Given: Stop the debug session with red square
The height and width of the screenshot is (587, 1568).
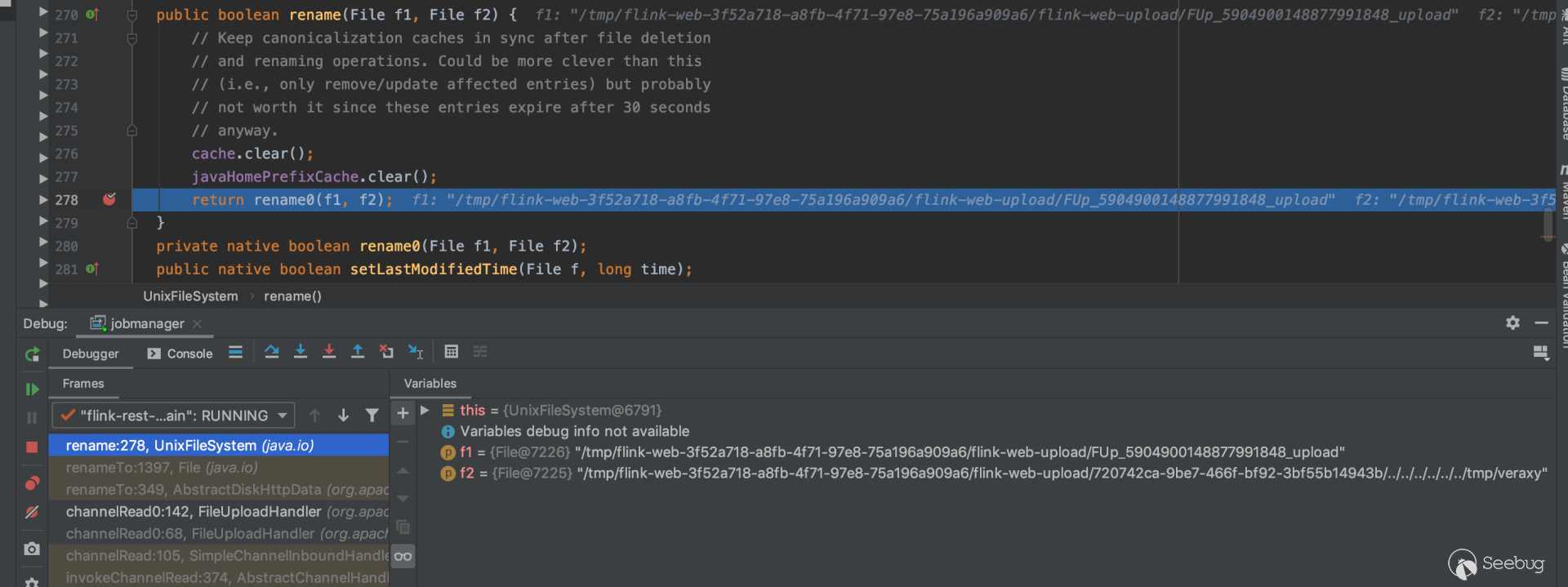Looking at the screenshot, I should point(32,447).
